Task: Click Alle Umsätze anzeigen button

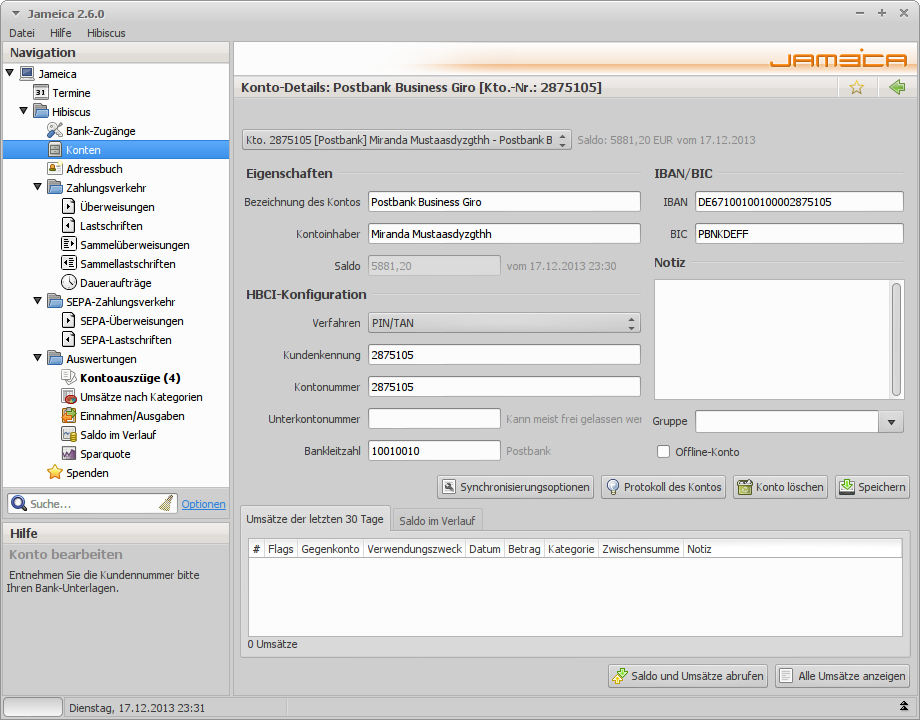Action: point(843,676)
